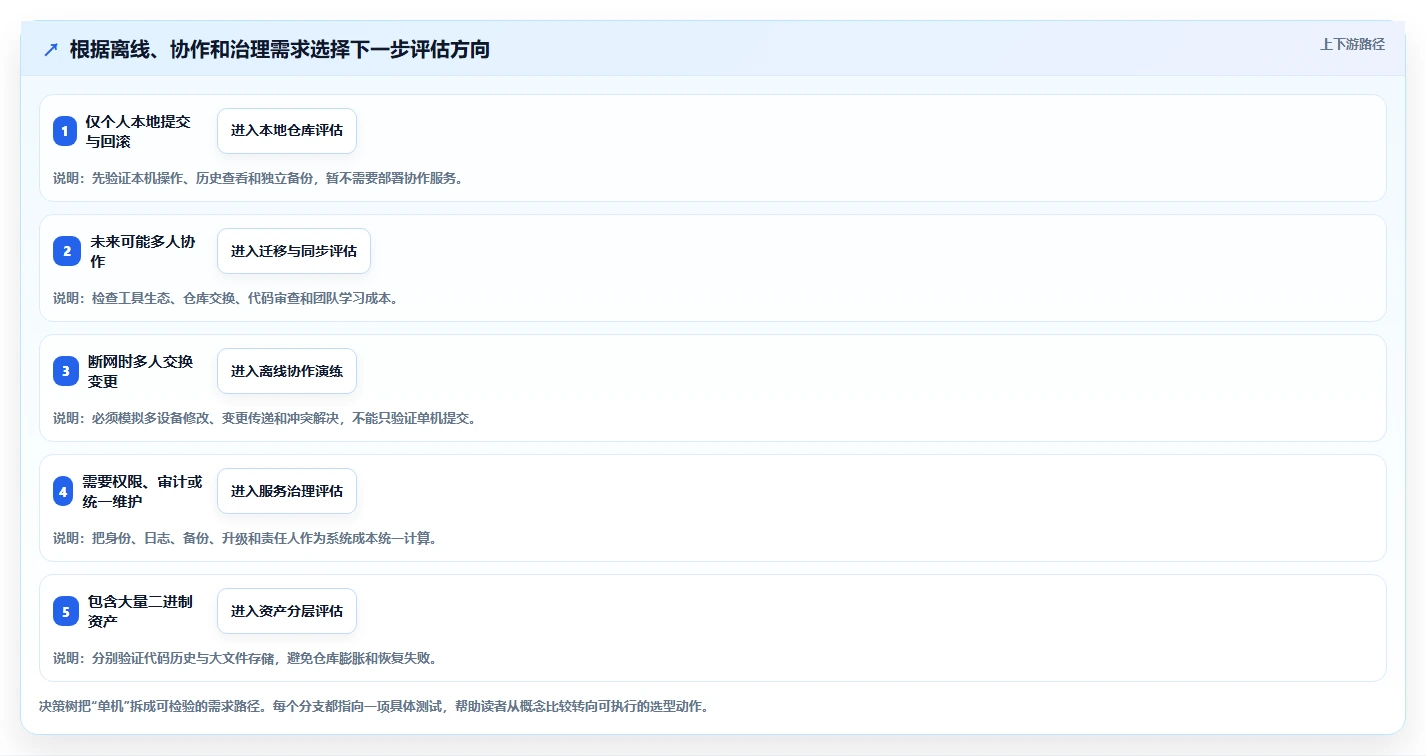Select text 包含大量二进制资产
Screen dimensions: 1426x756
click(x=140, y=611)
